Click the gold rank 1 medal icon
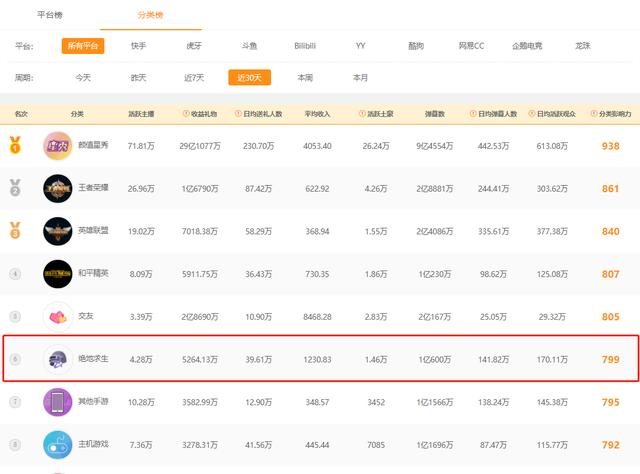The height and width of the screenshot is (474, 640). (x=15, y=145)
